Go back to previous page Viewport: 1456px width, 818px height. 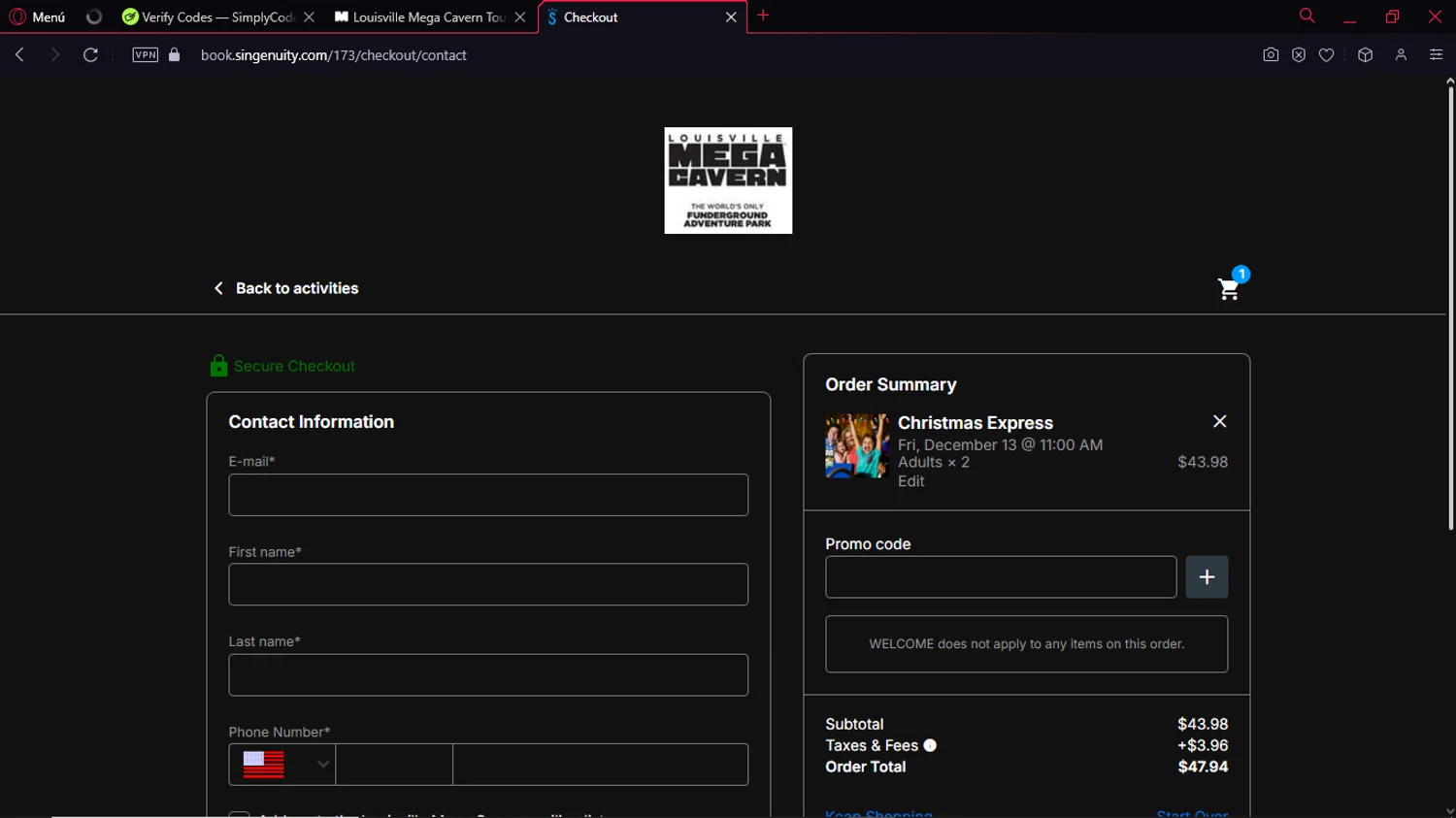pos(19,54)
